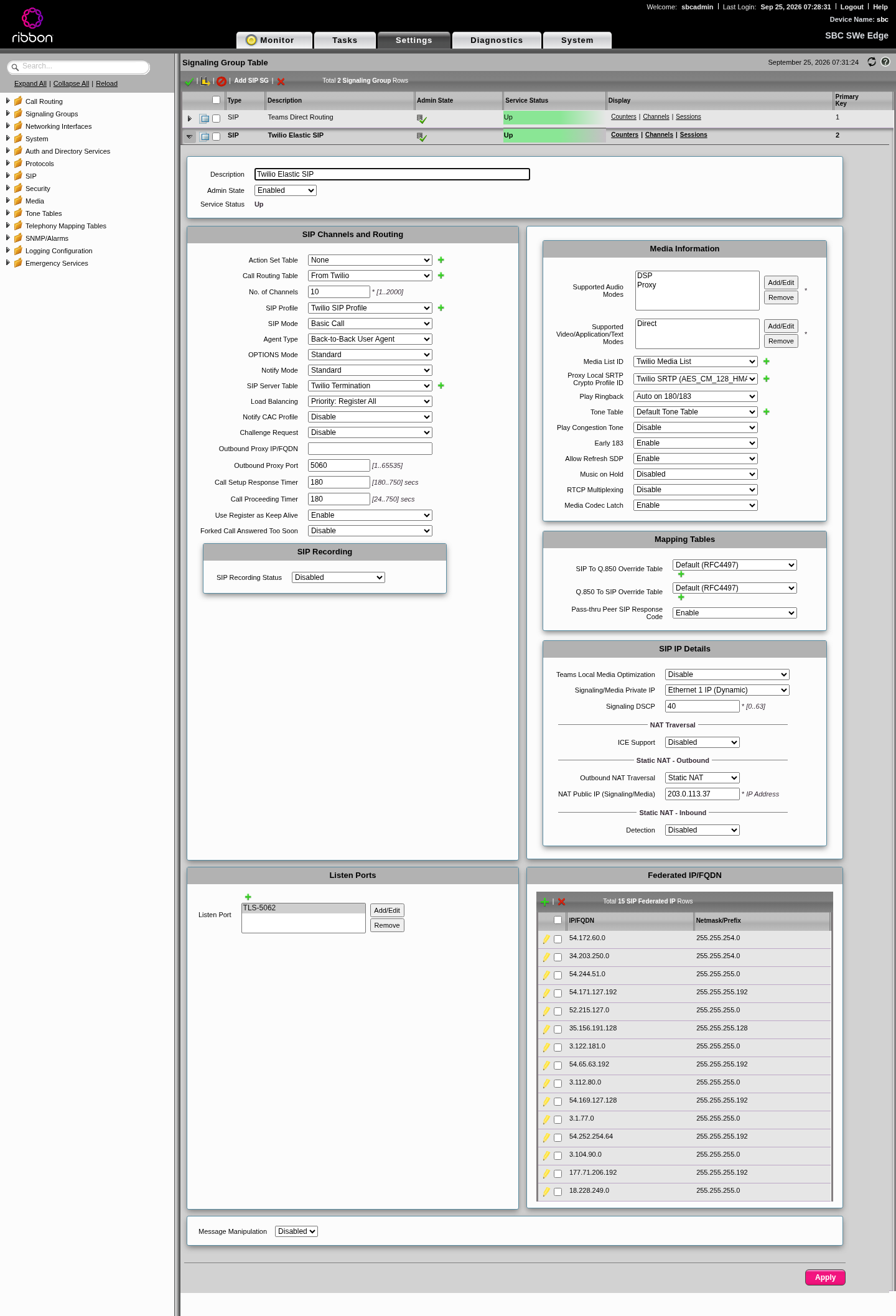
Task: Open the SIP Mode dropdown
Action: coord(370,324)
